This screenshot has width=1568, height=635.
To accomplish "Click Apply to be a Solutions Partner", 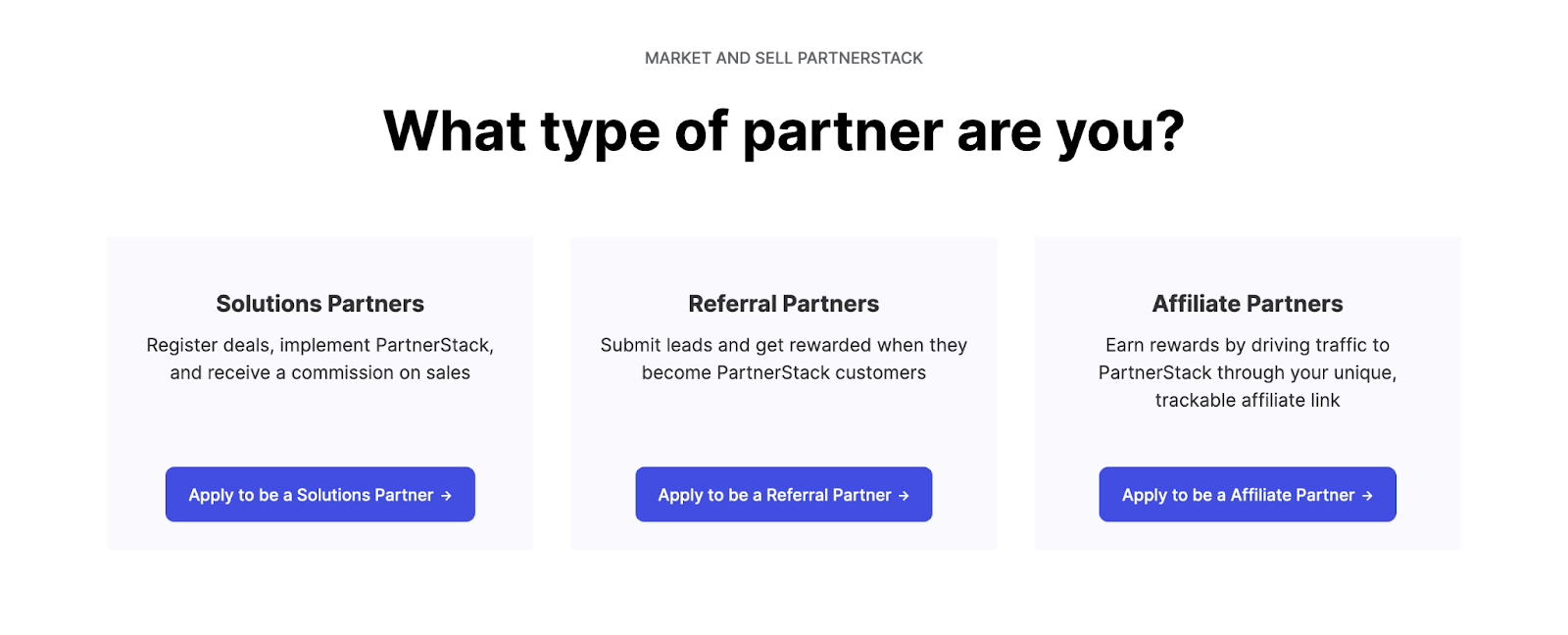I will tap(319, 494).
